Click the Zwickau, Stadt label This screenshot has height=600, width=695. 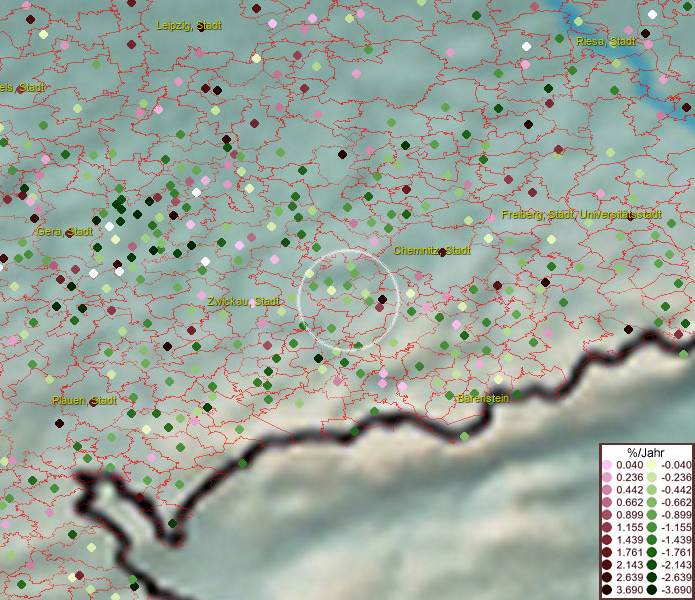(x=243, y=302)
